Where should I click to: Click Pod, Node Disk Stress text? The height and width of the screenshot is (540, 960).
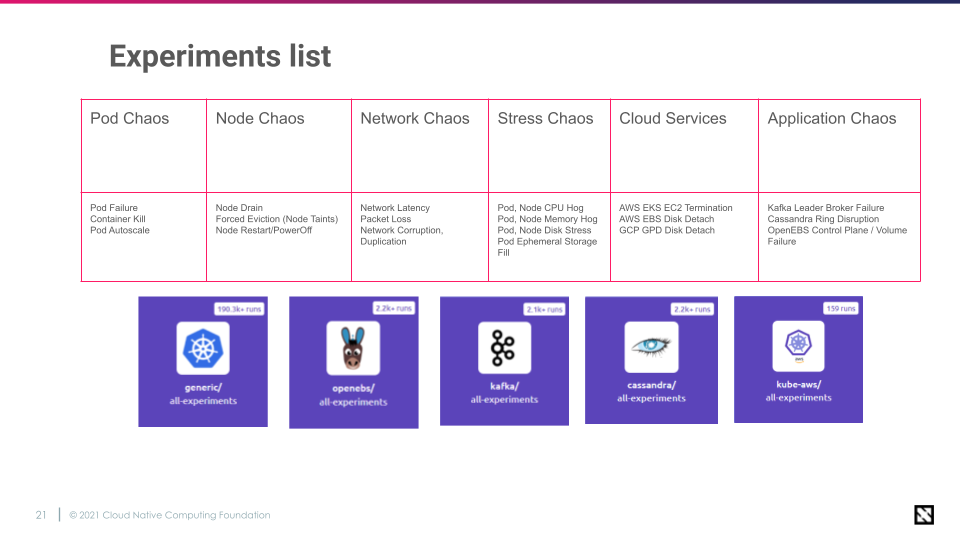pyautogui.click(x=544, y=230)
